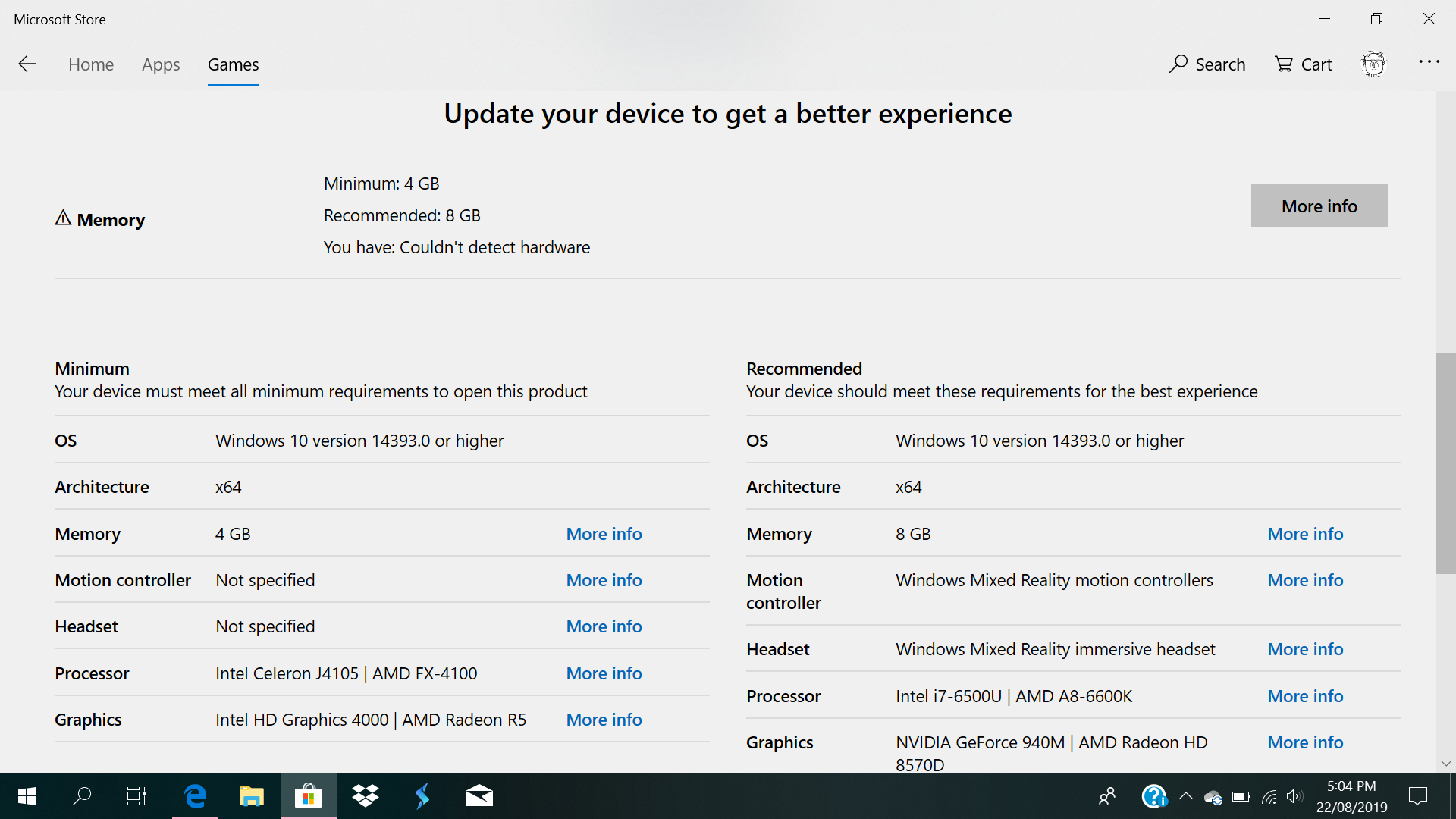Open More info for Windows Mixed Reality immersive headset
The height and width of the screenshot is (819, 1456).
tap(1306, 649)
